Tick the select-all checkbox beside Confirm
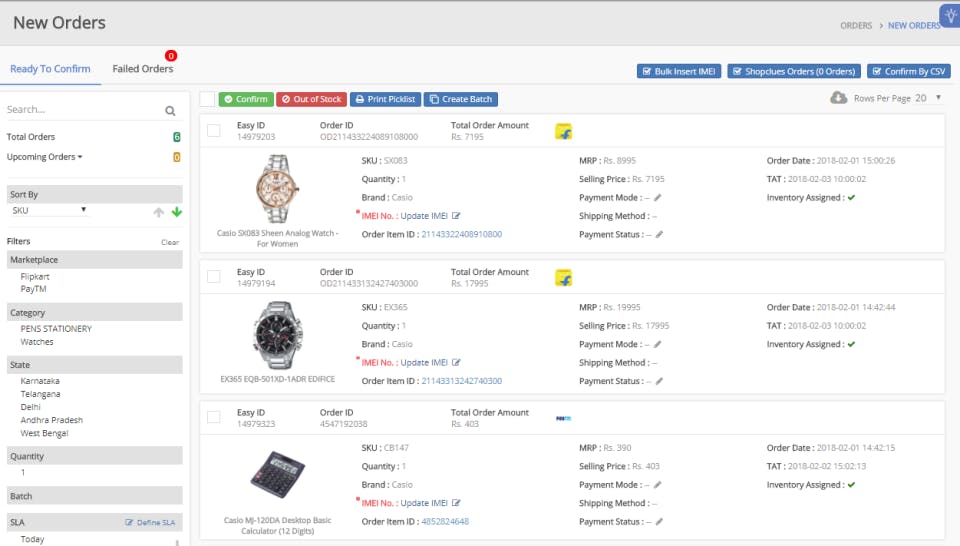 (207, 99)
